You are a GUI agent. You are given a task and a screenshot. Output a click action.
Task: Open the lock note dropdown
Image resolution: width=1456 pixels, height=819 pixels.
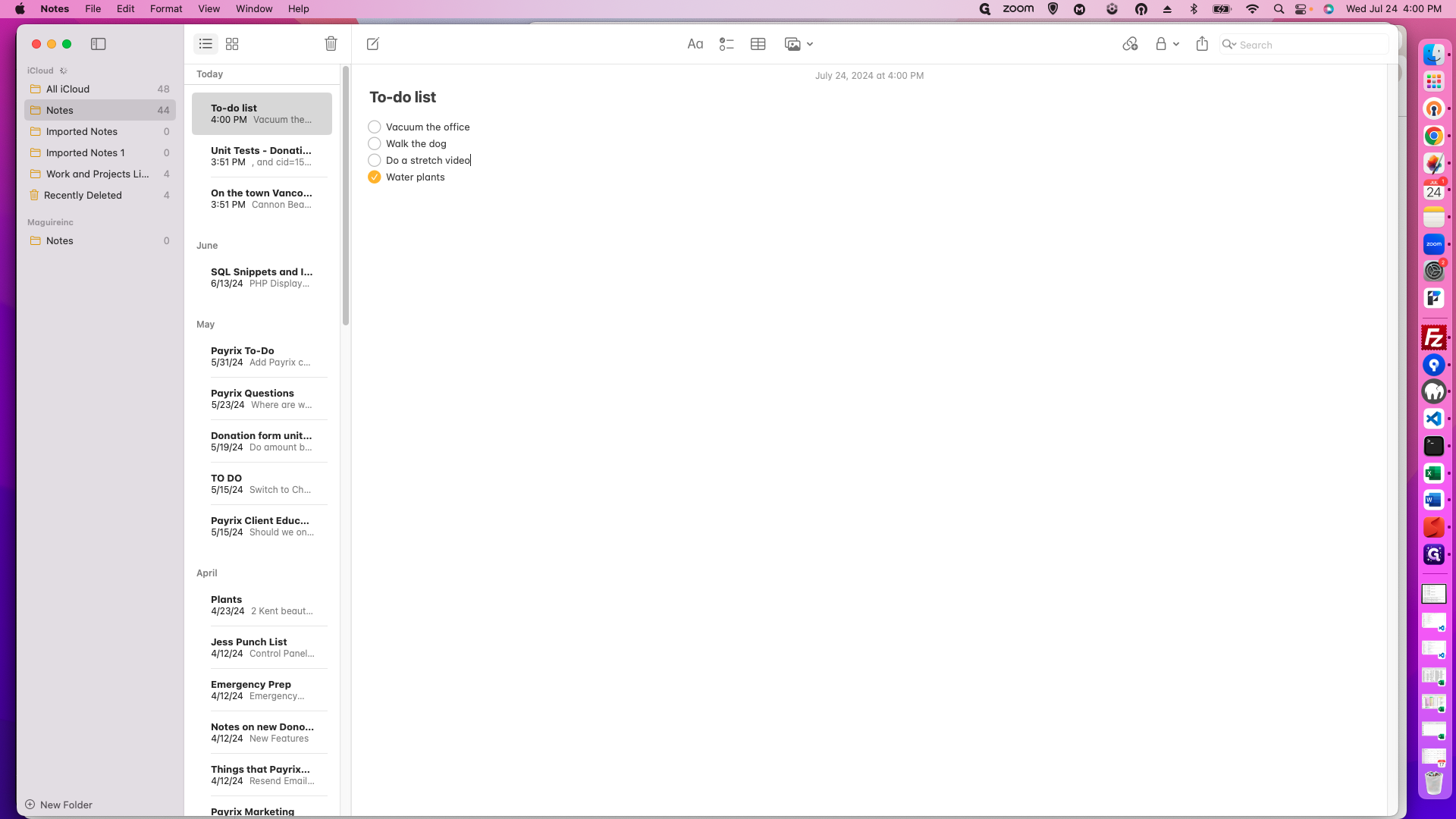pyautogui.click(x=1167, y=44)
